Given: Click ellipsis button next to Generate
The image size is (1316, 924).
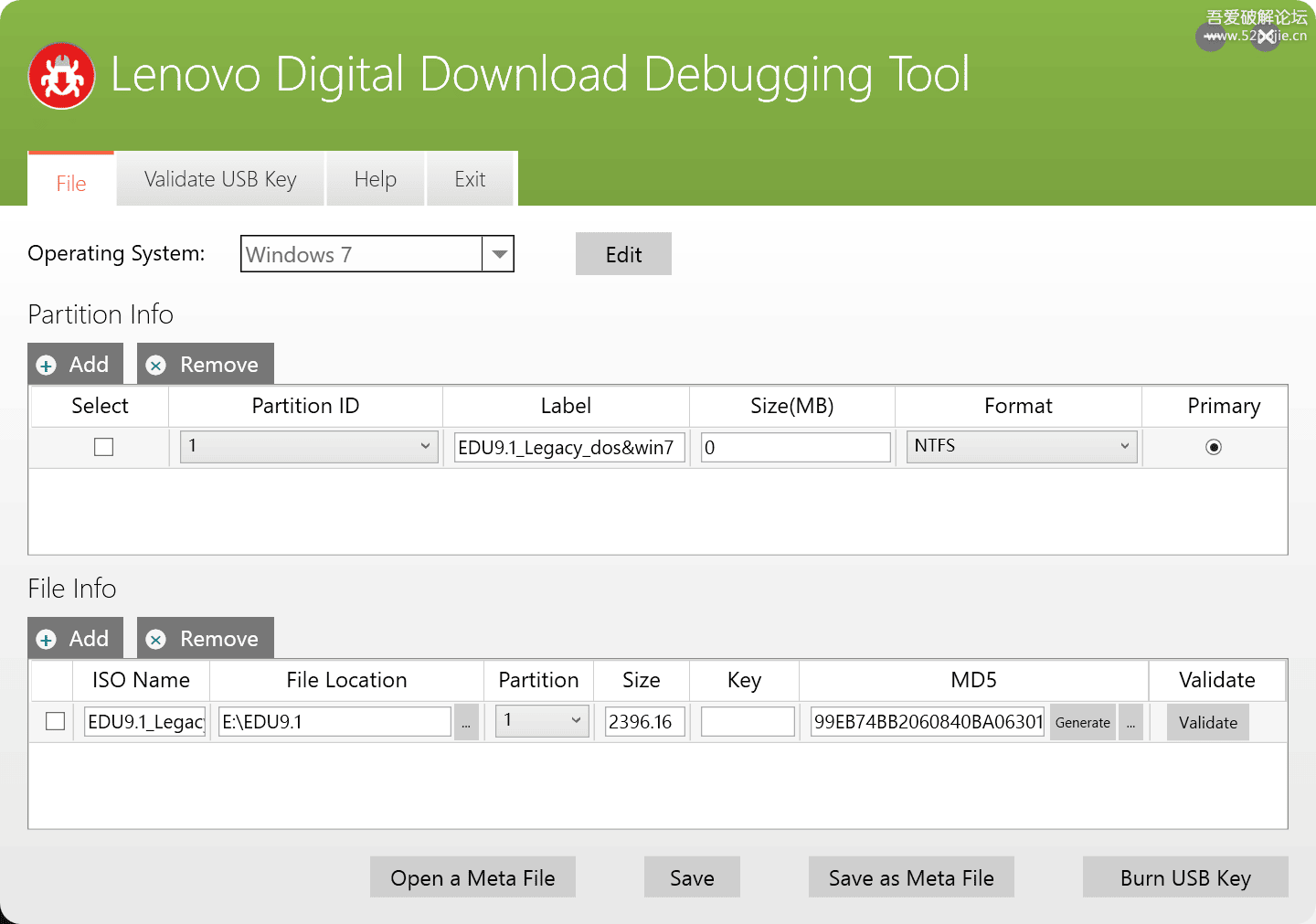Looking at the screenshot, I should coord(1130,722).
